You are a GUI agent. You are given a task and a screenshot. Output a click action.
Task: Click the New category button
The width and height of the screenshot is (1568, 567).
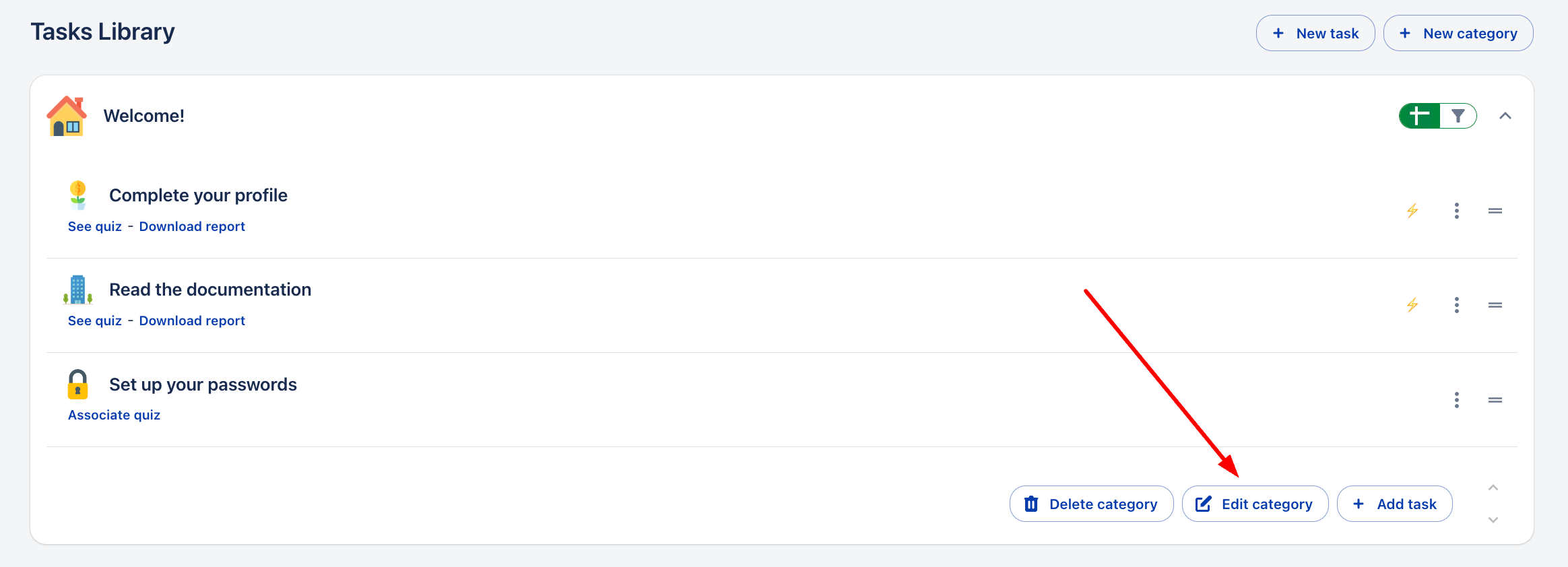[1458, 33]
